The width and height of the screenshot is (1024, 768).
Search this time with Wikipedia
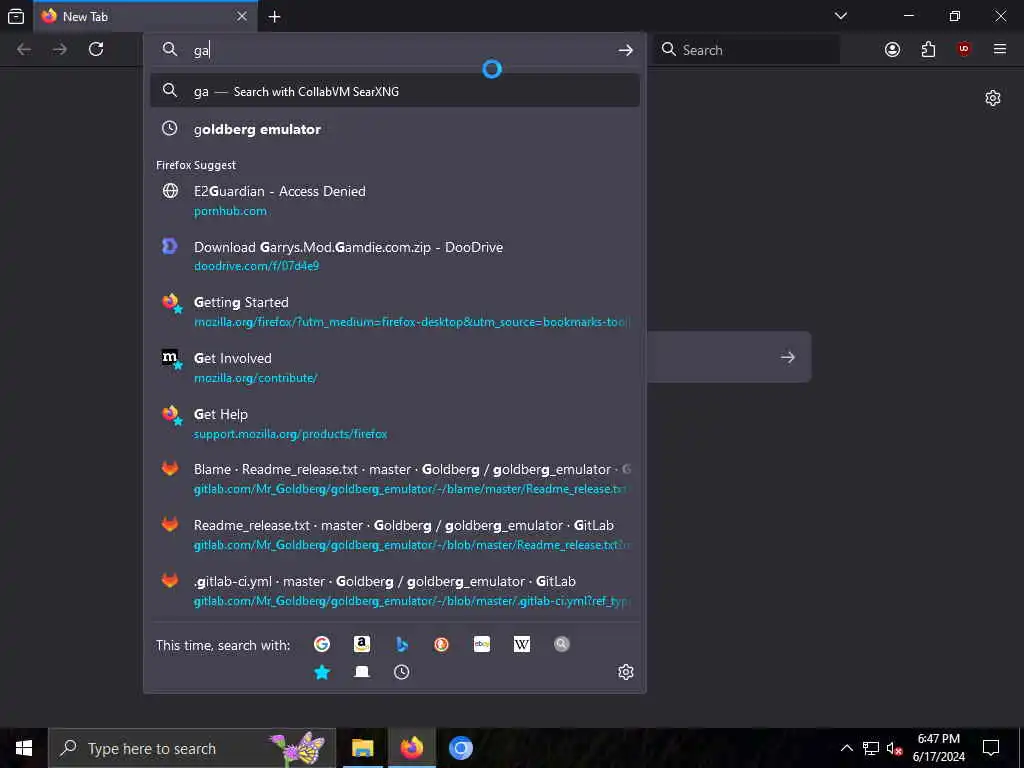(x=522, y=645)
